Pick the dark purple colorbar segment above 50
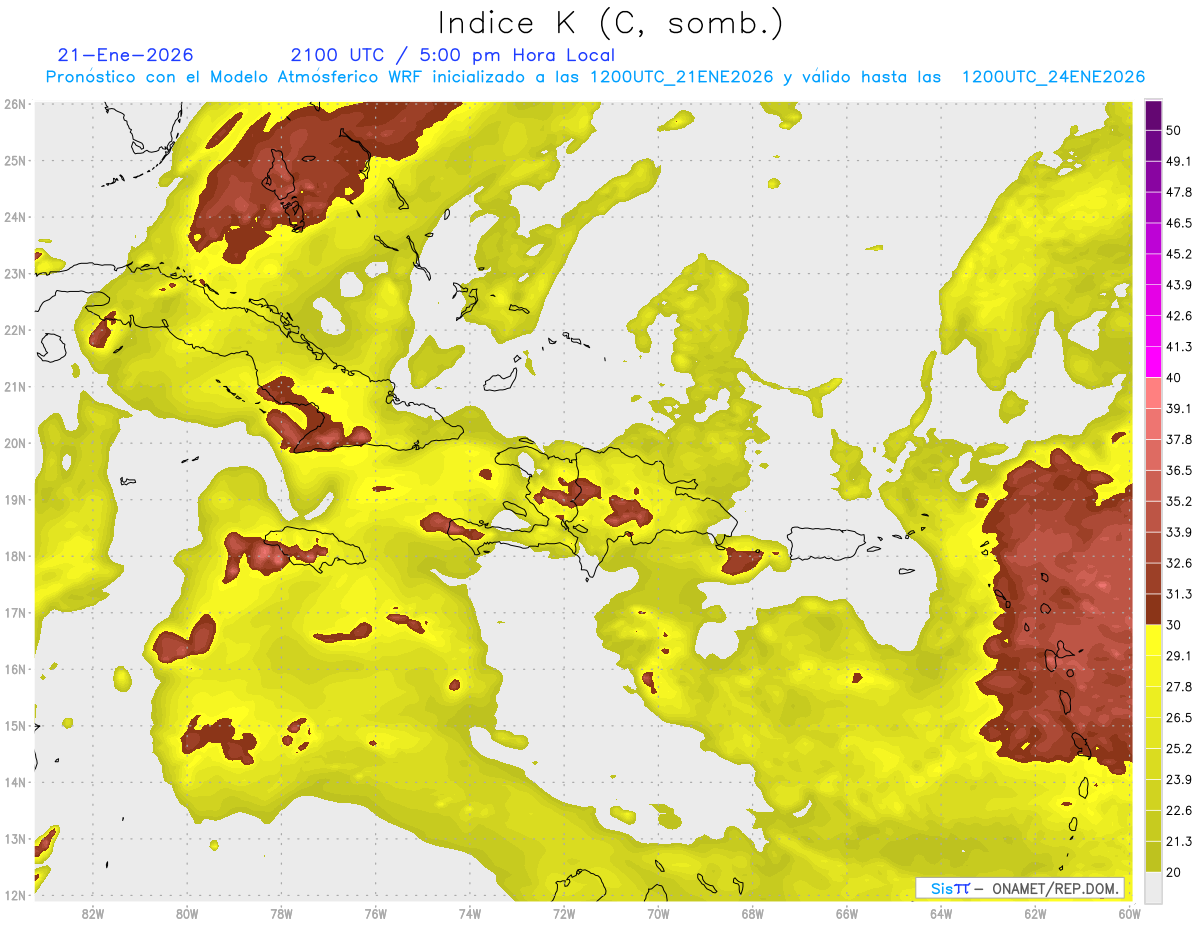The height and width of the screenshot is (927, 1200). tap(1153, 115)
